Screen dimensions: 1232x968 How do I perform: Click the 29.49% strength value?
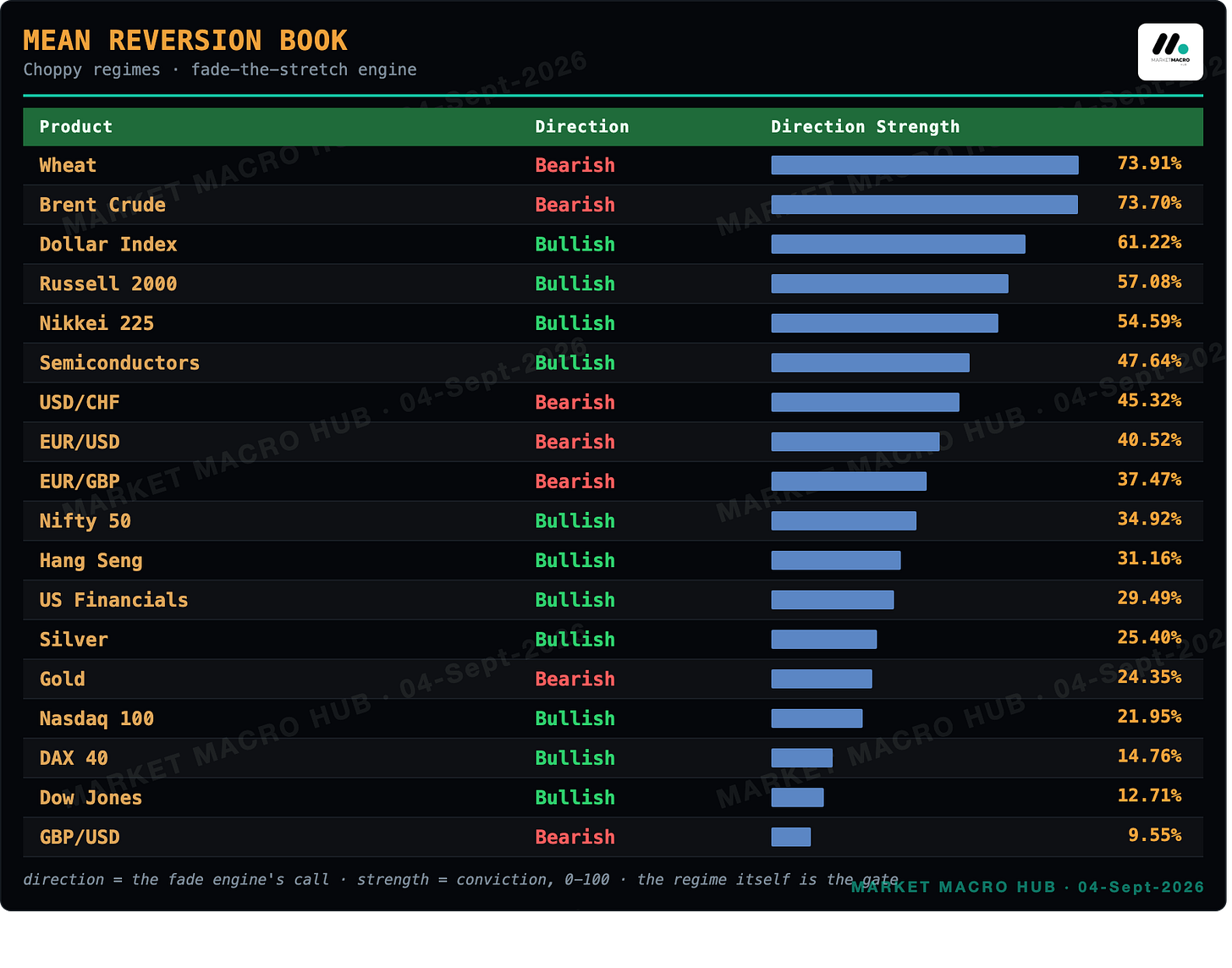click(x=1150, y=598)
